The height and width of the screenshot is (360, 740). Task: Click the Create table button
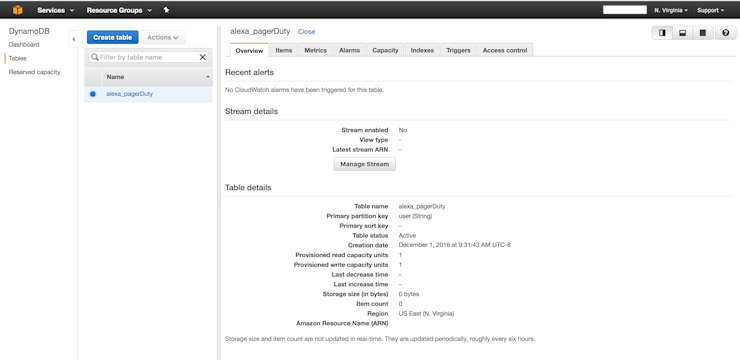point(112,37)
